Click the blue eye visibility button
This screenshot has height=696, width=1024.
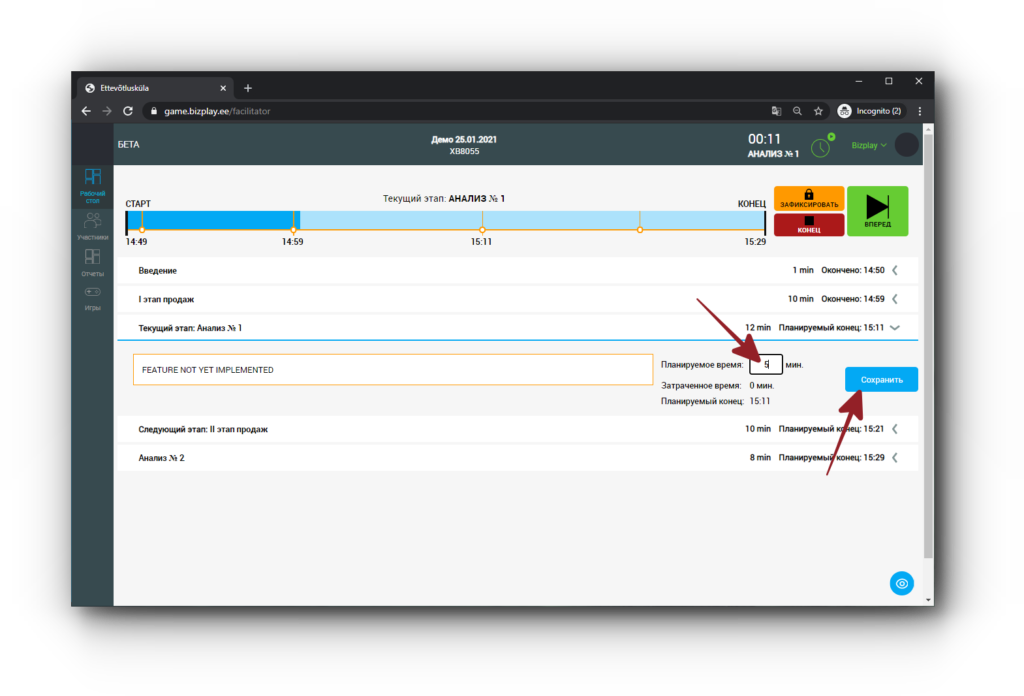[x=902, y=583]
